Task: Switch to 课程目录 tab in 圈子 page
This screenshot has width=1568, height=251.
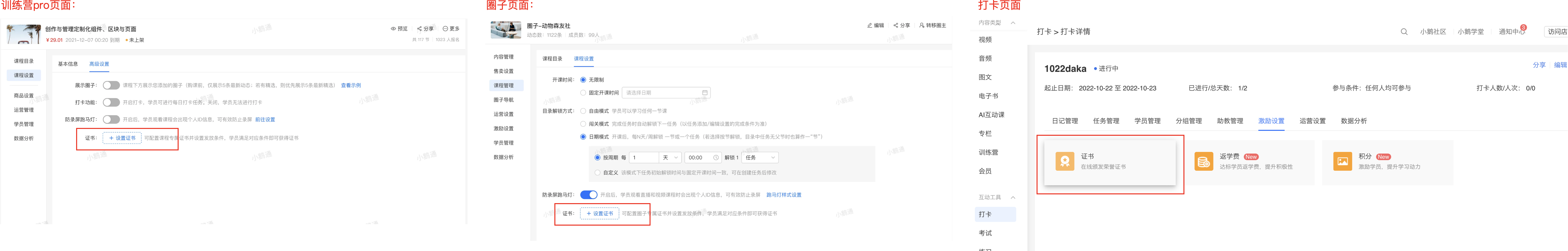Action: [552, 59]
